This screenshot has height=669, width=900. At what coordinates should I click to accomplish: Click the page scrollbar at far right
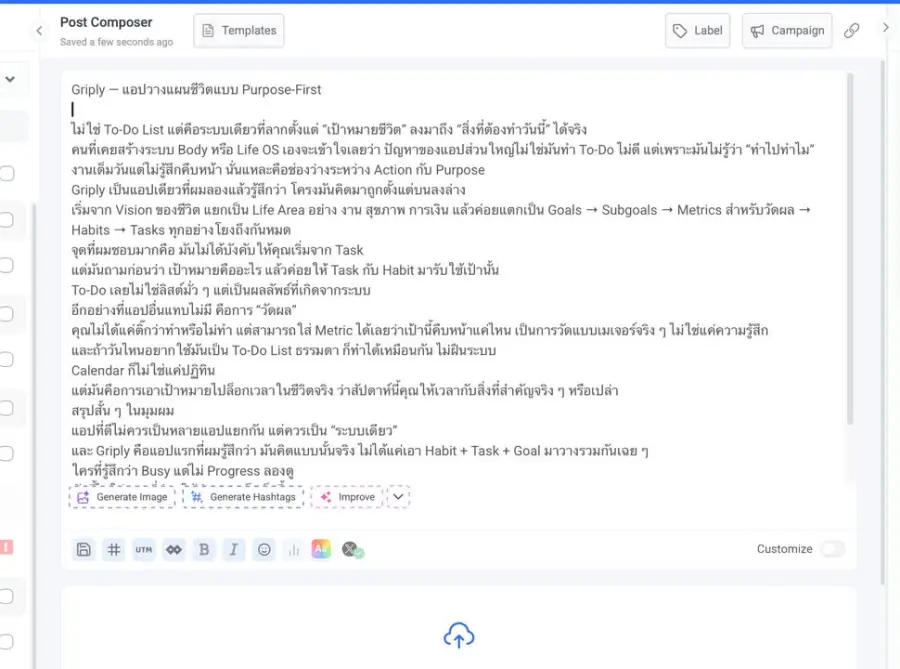pos(883,321)
